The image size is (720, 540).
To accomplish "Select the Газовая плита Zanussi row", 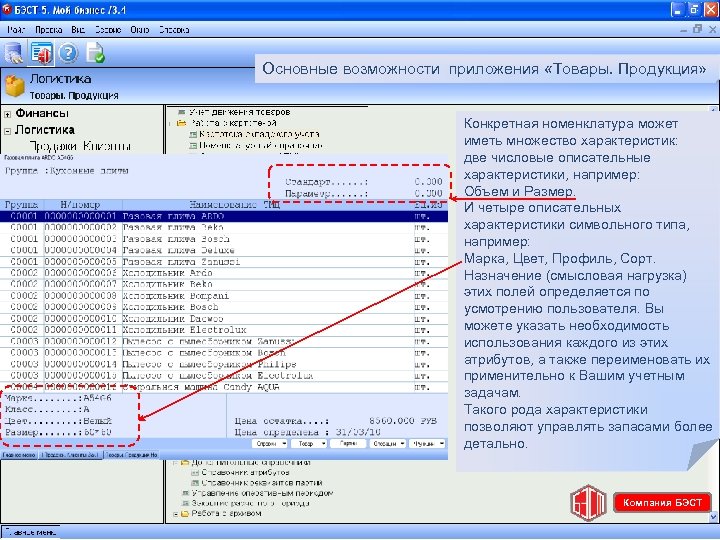I will point(224,262).
